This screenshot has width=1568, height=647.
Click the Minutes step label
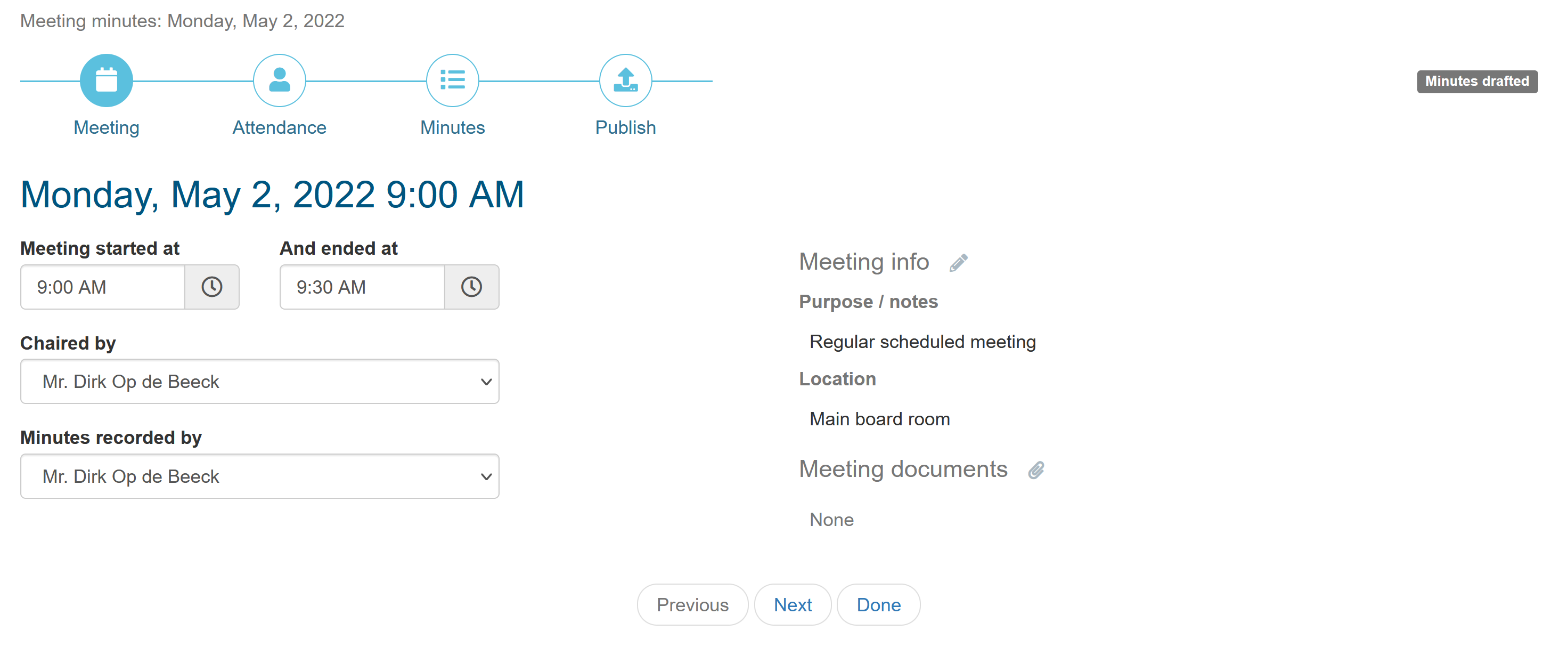452,127
